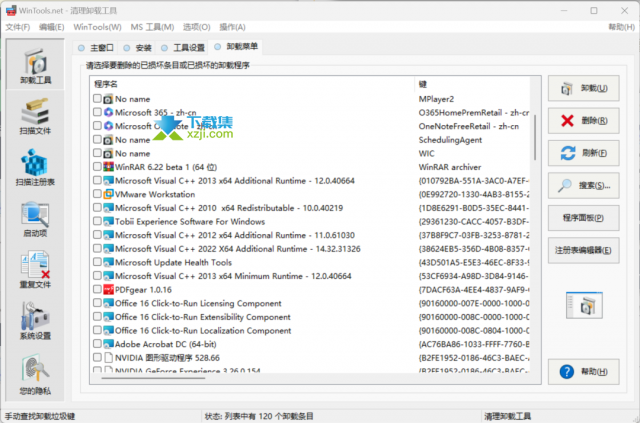
Task: Check the Tobii Experience Software checkbox
Action: [97, 221]
